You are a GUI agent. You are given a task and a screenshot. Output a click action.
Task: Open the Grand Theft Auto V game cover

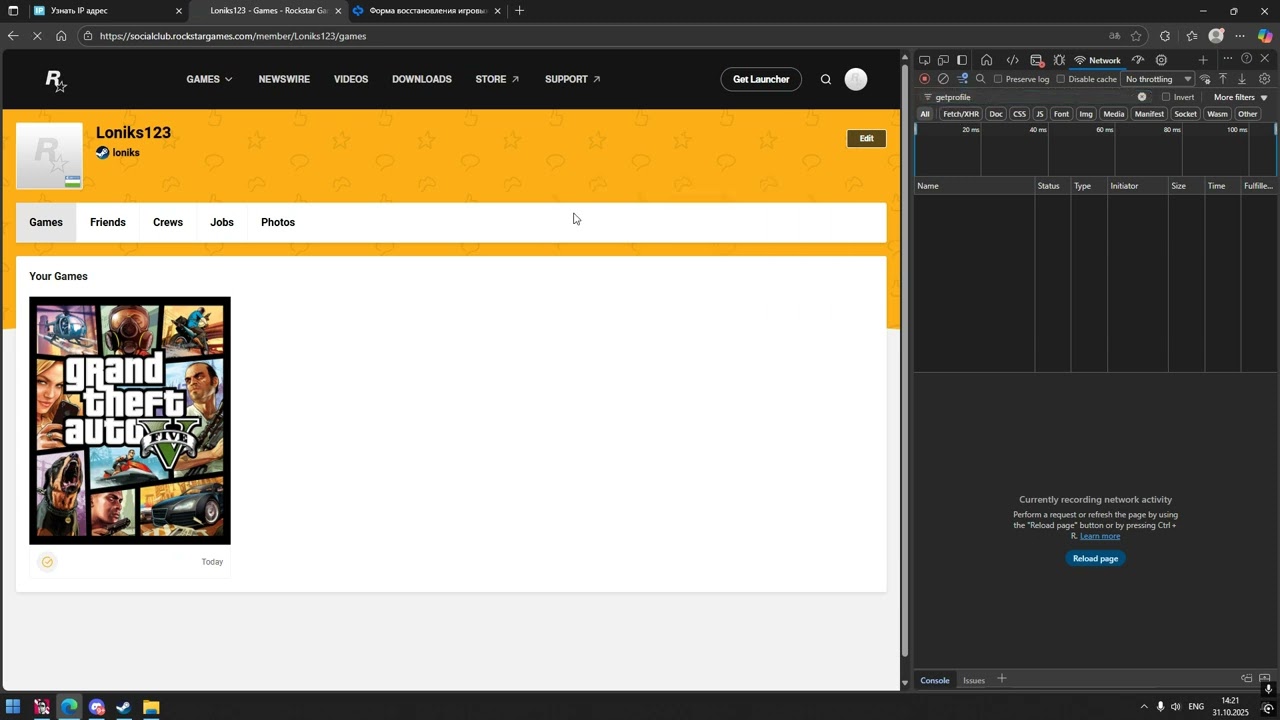coord(130,421)
